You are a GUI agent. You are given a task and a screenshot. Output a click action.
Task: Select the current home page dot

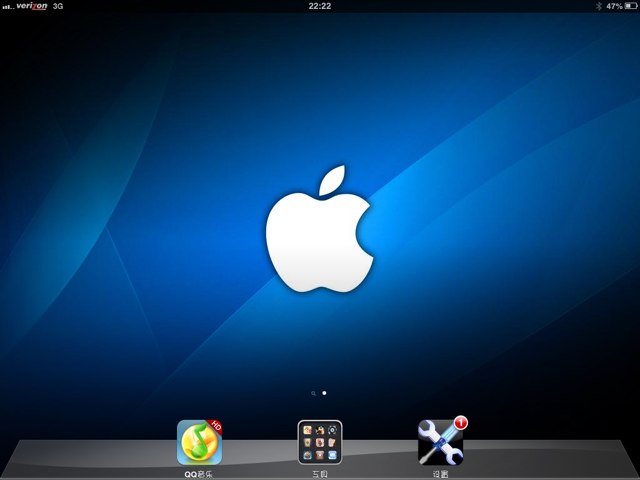(x=325, y=394)
